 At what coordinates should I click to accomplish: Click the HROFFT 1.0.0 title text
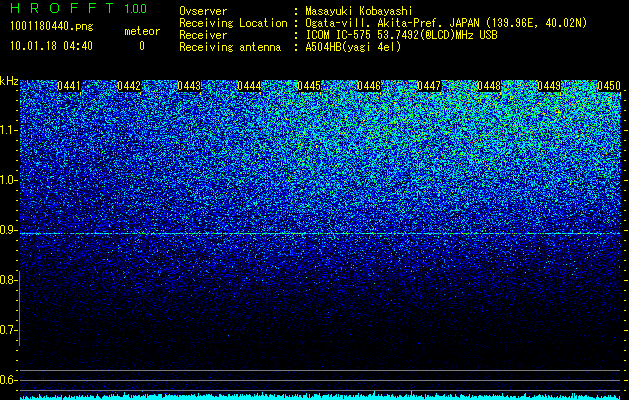(79, 8)
